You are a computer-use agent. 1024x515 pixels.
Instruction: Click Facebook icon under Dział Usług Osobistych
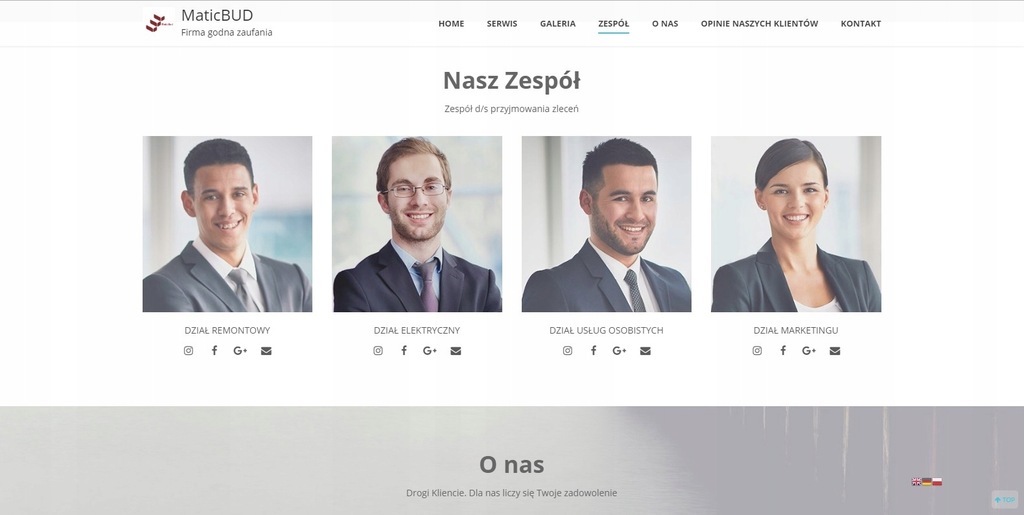click(x=593, y=351)
